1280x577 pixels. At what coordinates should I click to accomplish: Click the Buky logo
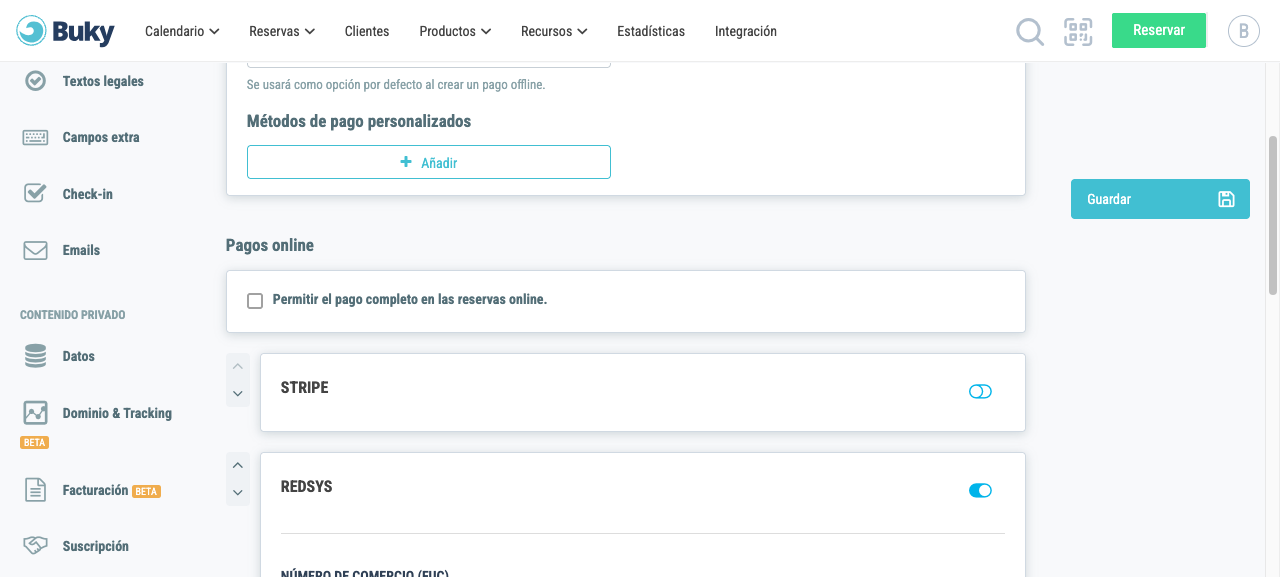click(66, 31)
